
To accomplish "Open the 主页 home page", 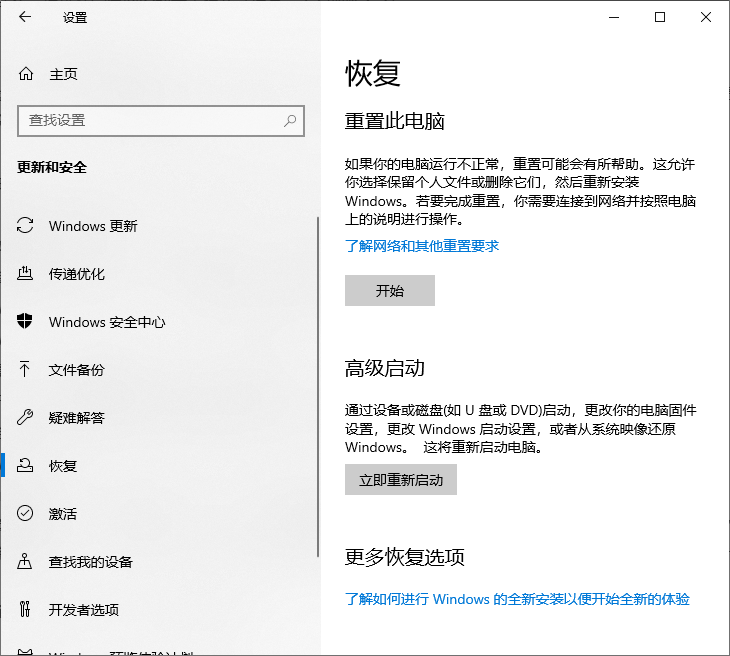I will tap(161, 74).
